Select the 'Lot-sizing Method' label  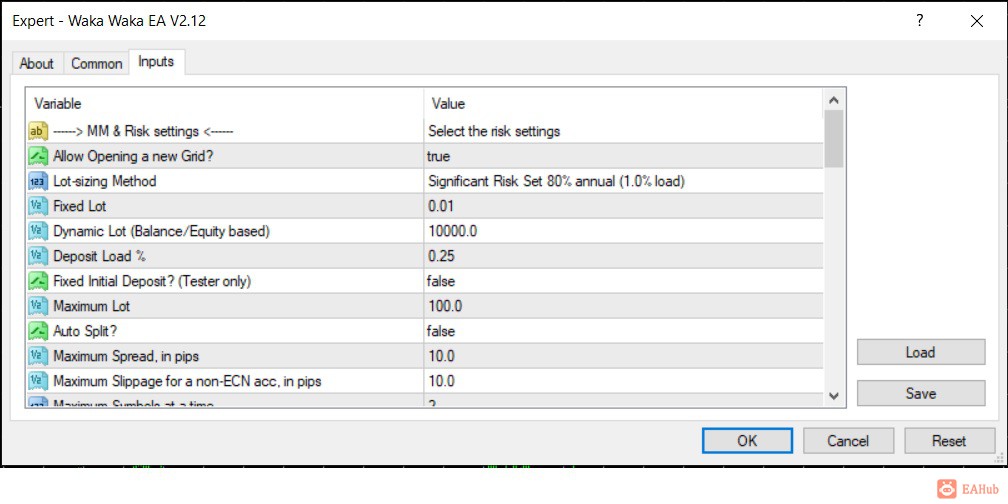pos(105,181)
